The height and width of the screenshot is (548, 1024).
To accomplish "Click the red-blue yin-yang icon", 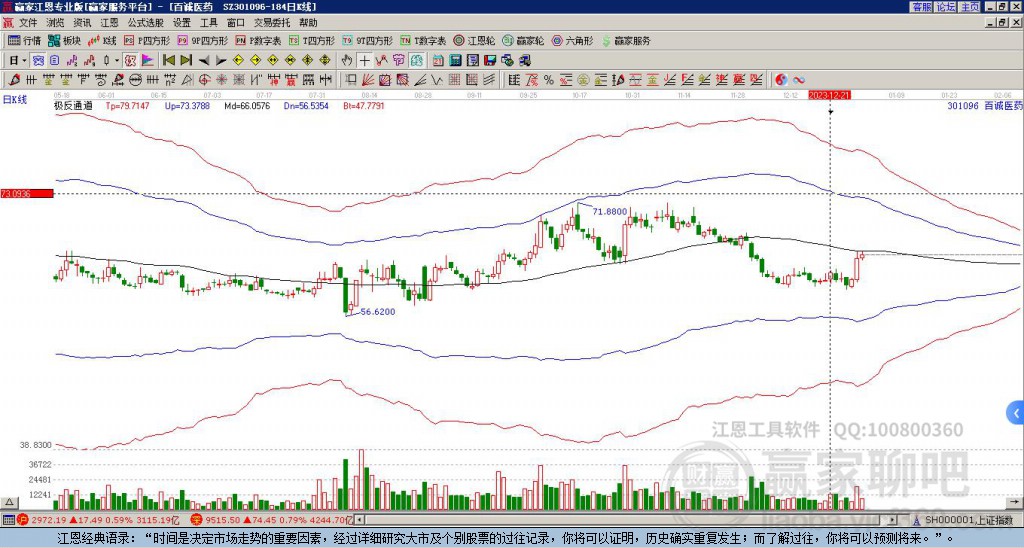I will tap(781, 80).
